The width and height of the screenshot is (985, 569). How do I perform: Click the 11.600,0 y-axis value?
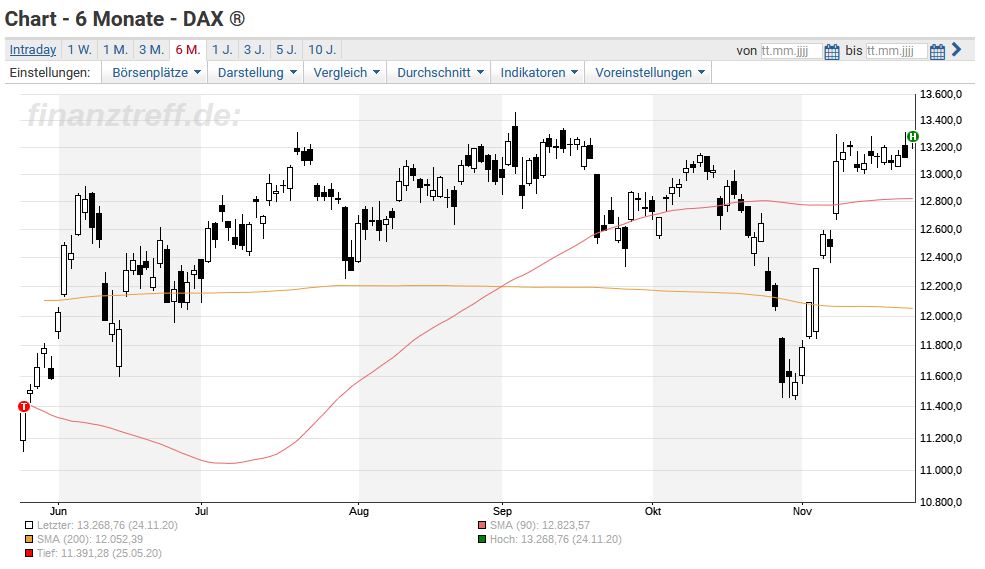tap(940, 376)
